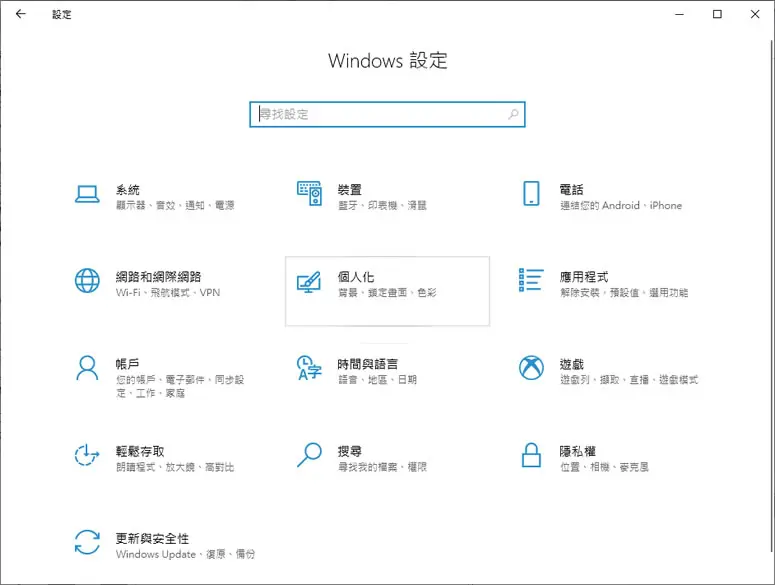775x585 pixels.
Task: Click the 設定 title in the title bar
Action: pos(62,14)
